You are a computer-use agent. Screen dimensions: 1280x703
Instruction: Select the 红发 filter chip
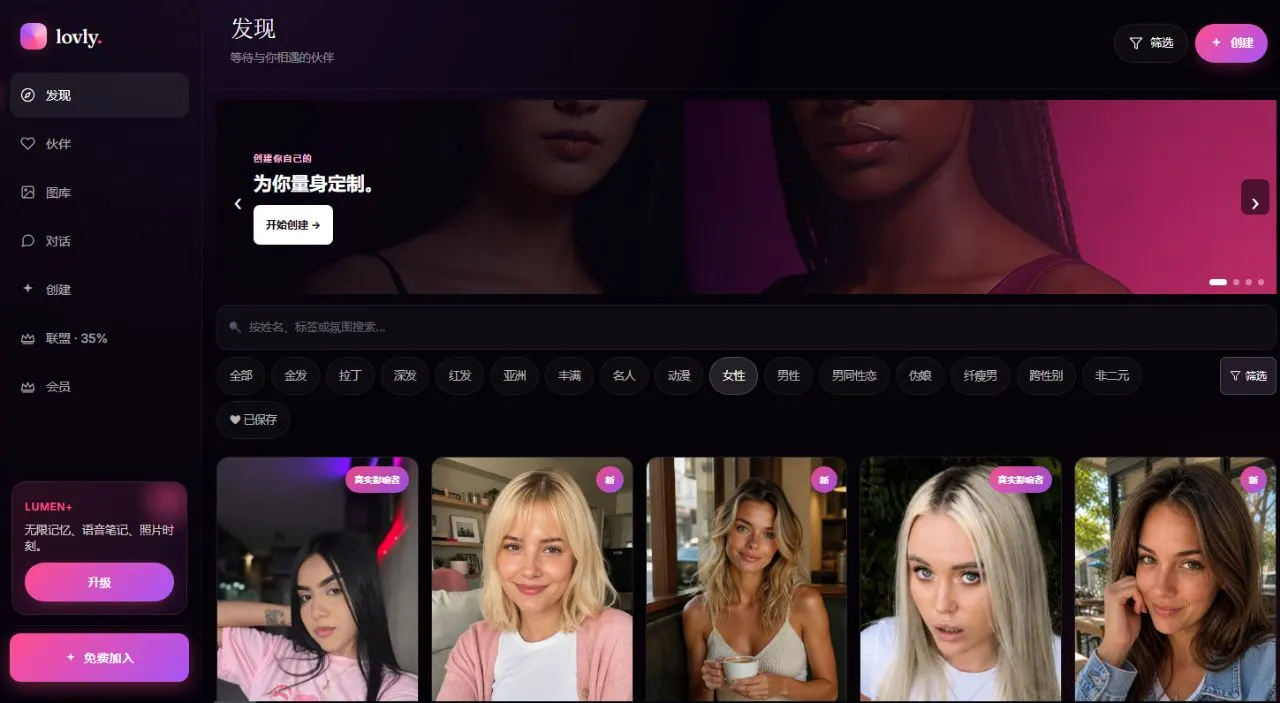460,376
